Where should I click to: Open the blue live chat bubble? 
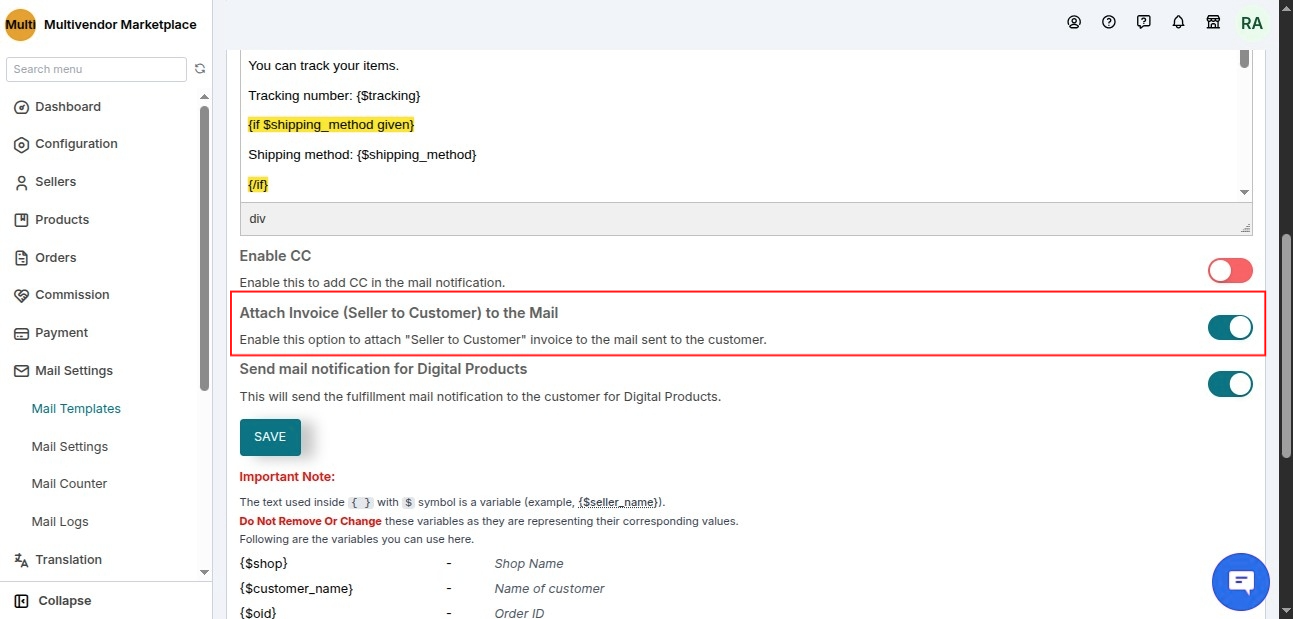point(1241,581)
